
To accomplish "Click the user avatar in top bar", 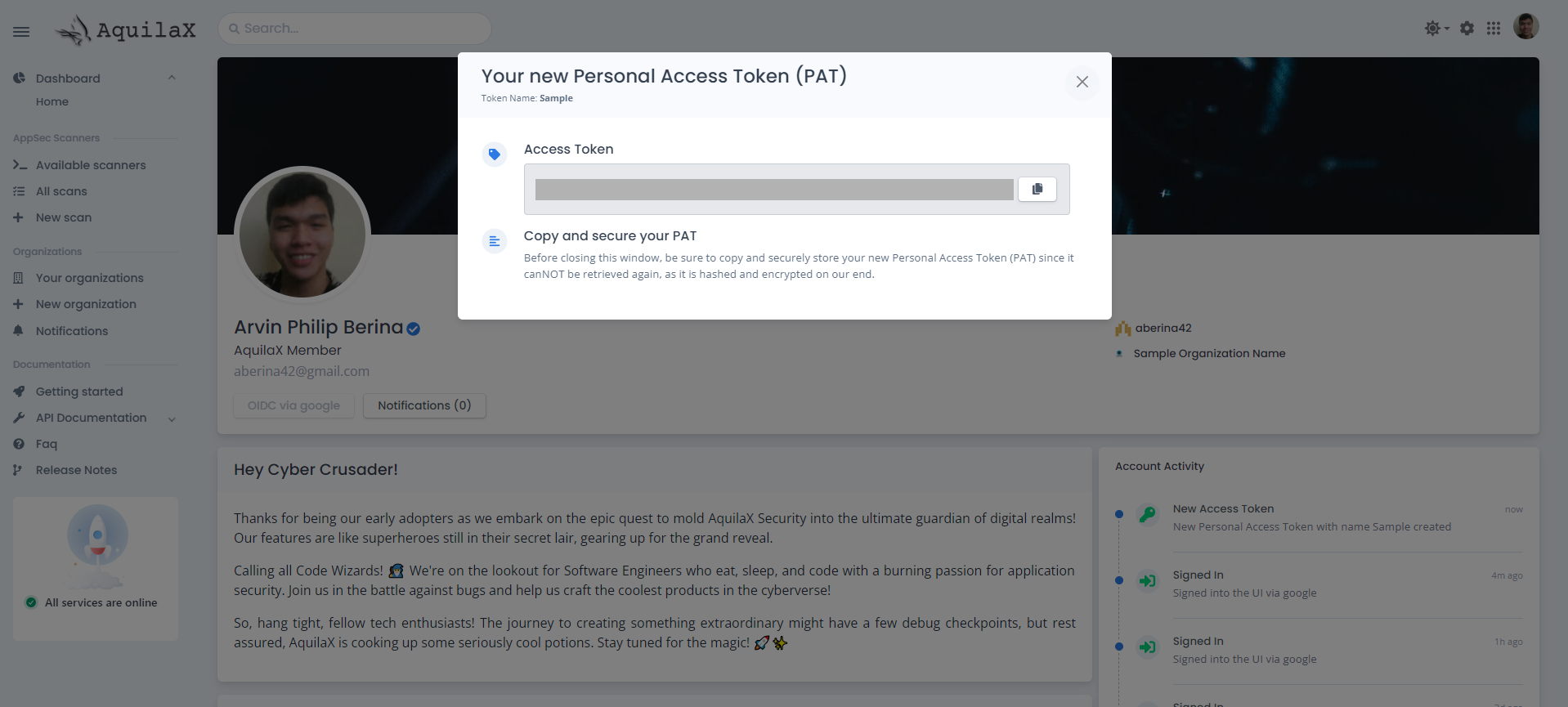I will tap(1525, 27).
